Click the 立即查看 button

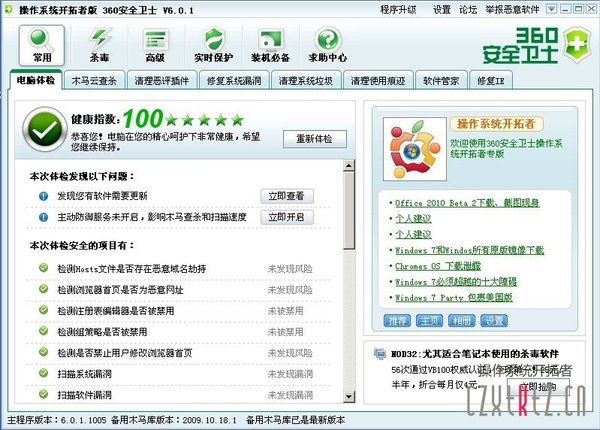[x=287, y=196]
